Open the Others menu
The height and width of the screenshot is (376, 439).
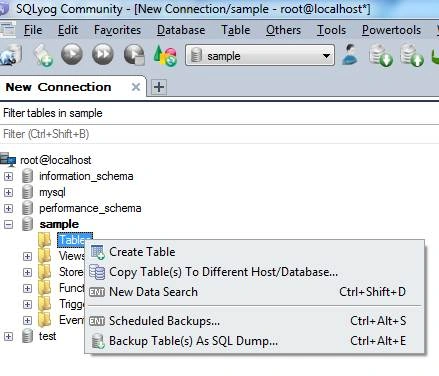coord(283,30)
